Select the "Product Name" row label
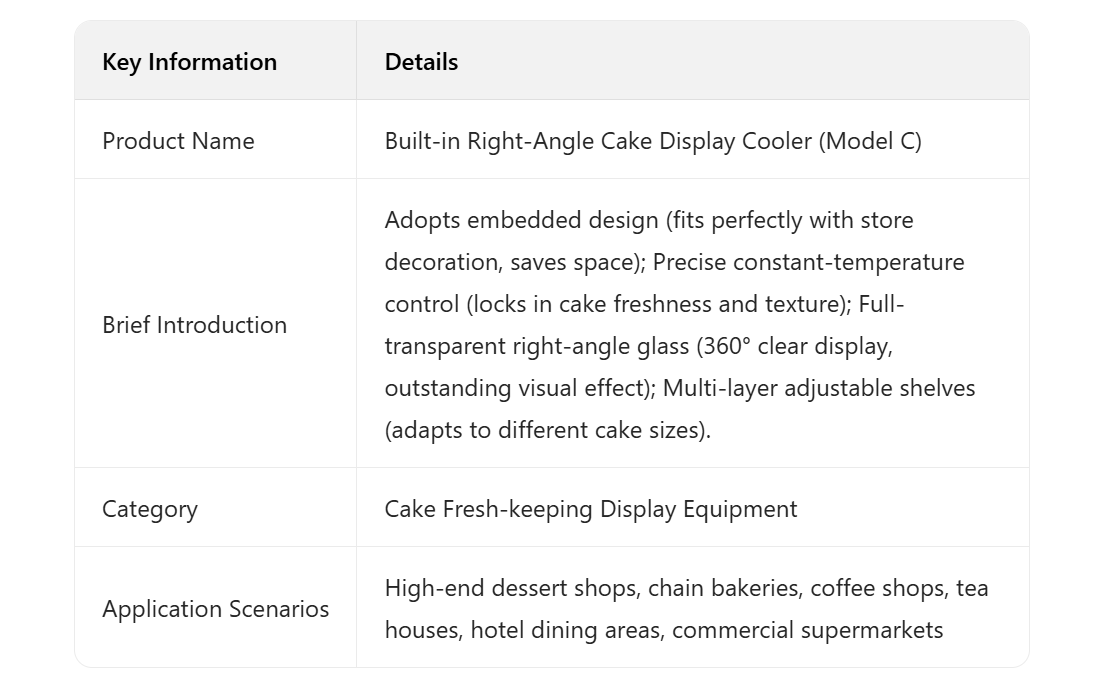1110x692 pixels. tap(178, 141)
